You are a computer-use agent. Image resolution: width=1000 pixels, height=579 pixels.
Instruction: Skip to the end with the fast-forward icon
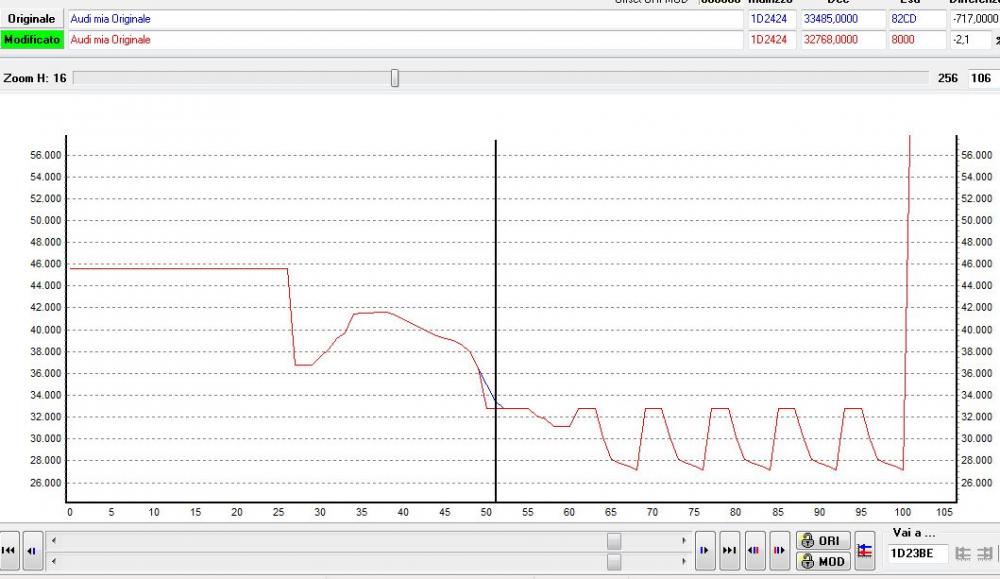[x=729, y=550]
